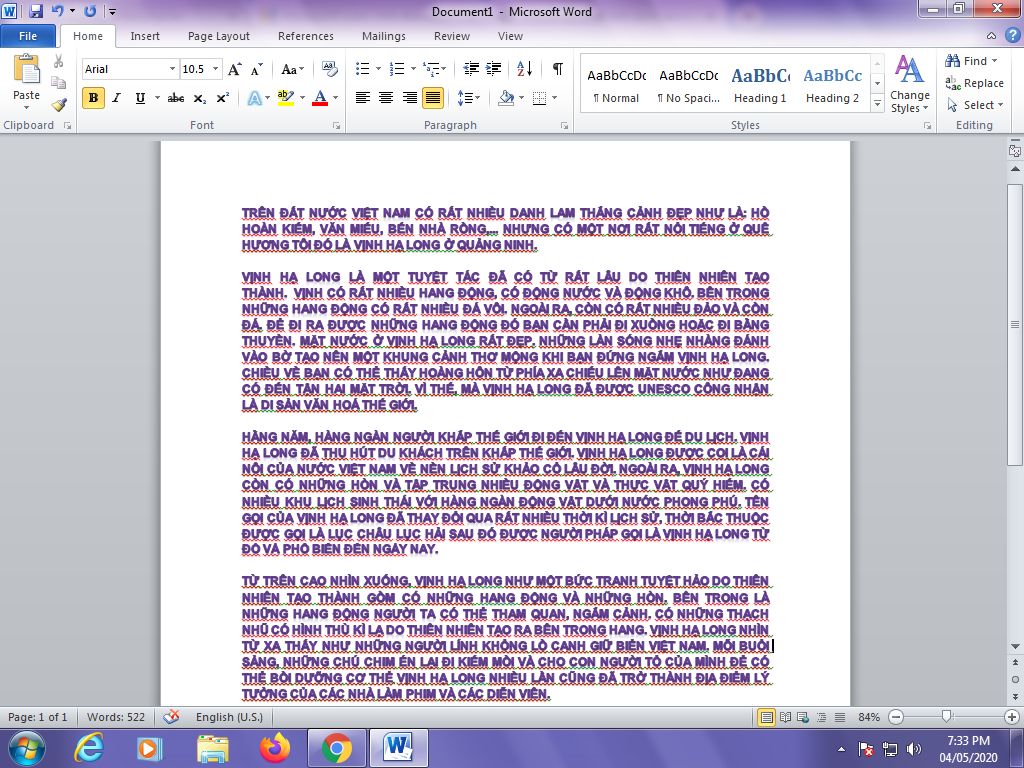Open spelling check icon in status bar
The width and height of the screenshot is (1024, 768).
click(x=171, y=717)
